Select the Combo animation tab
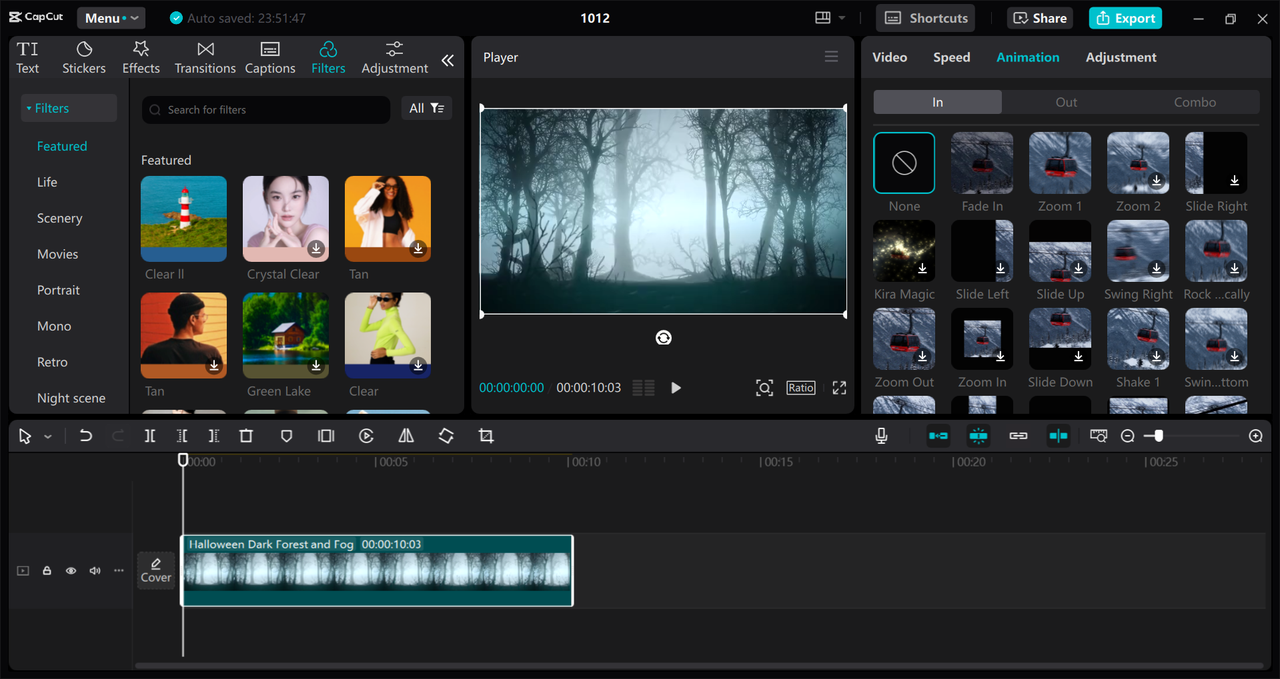The width and height of the screenshot is (1280, 679). pos(1195,102)
